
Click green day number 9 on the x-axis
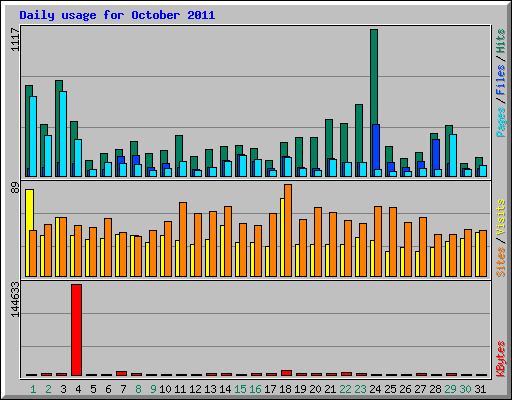[153, 389]
